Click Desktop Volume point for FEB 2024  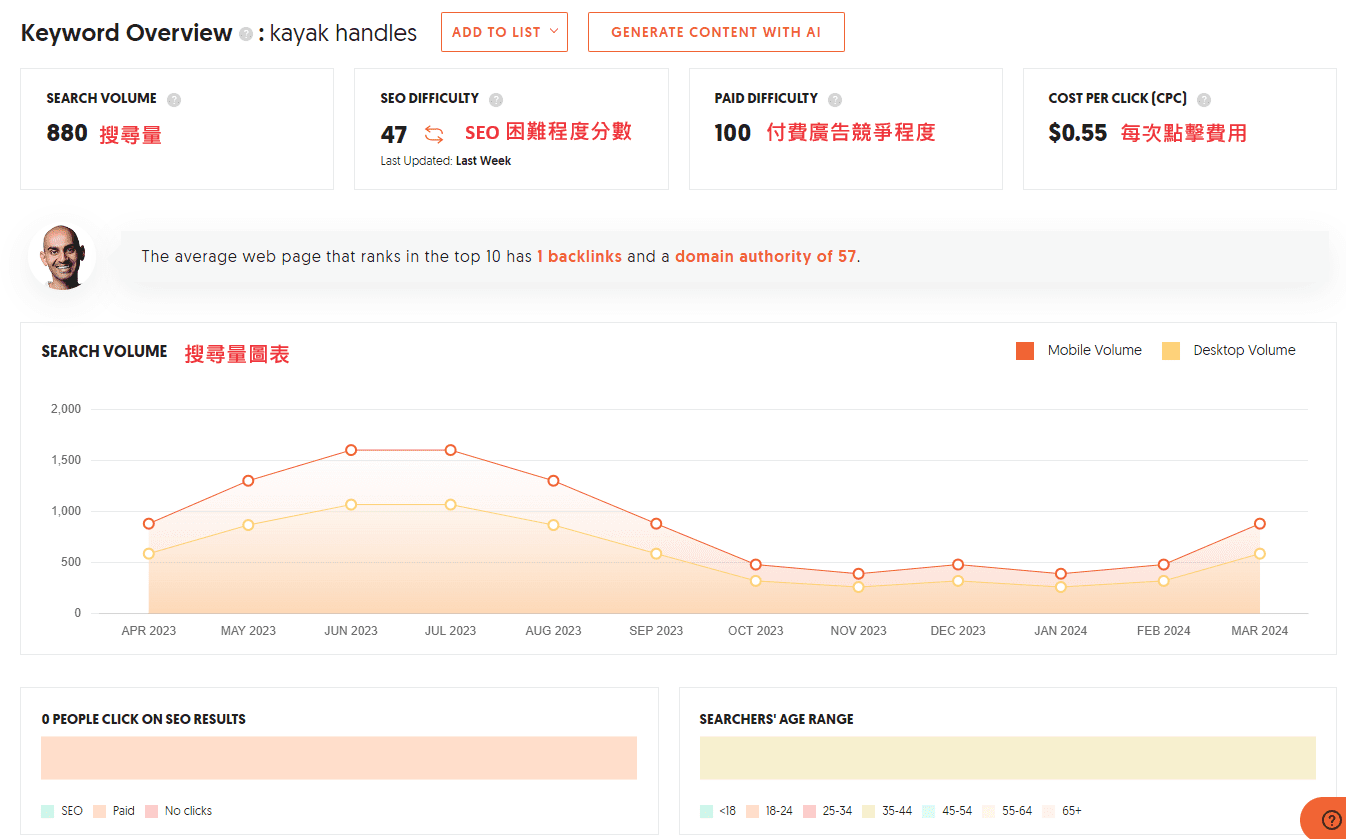(x=1164, y=581)
